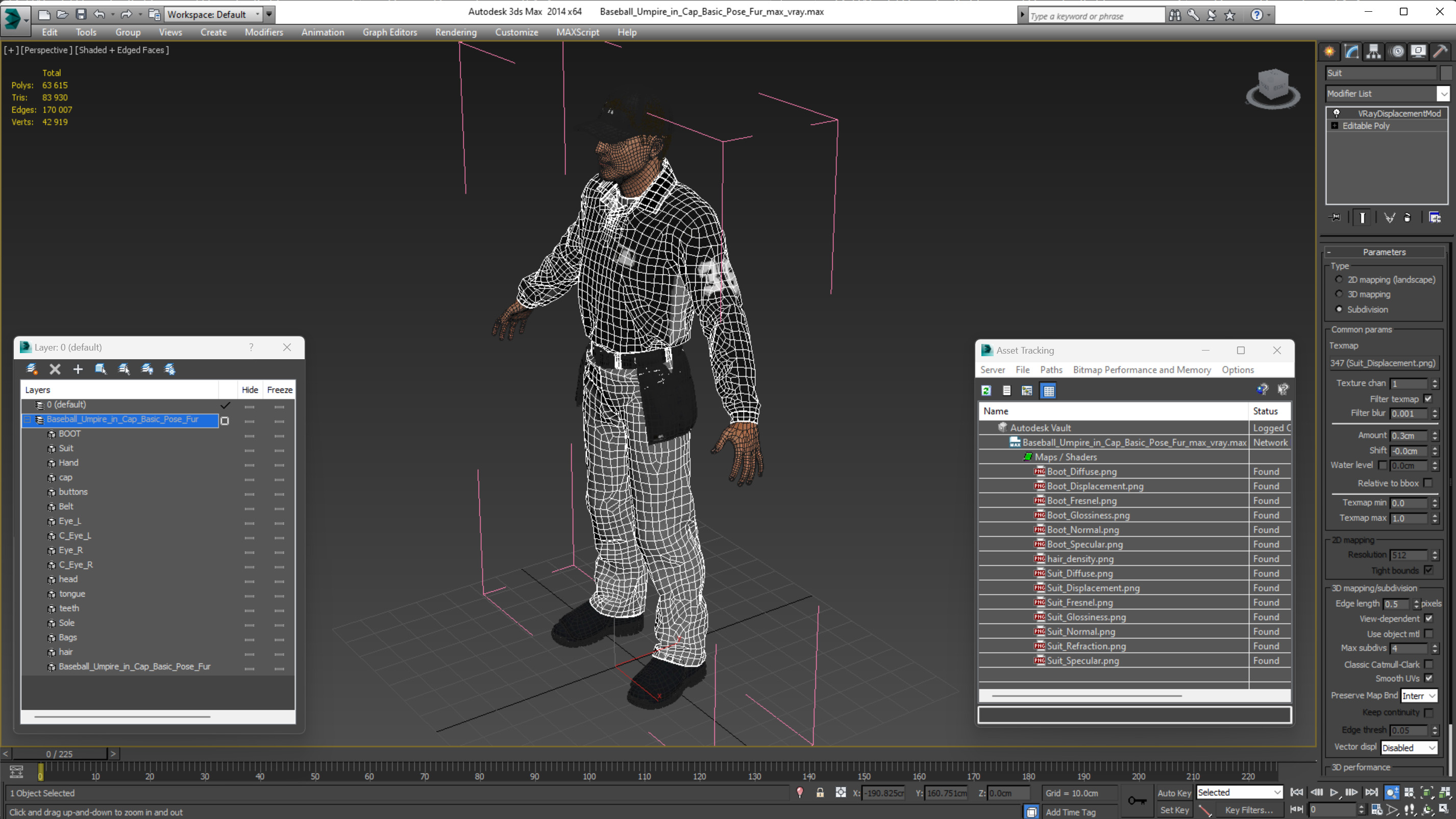Open the Hierarchy command panel tab
This screenshot has height=819, width=1456.
(x=1373, y=52)
